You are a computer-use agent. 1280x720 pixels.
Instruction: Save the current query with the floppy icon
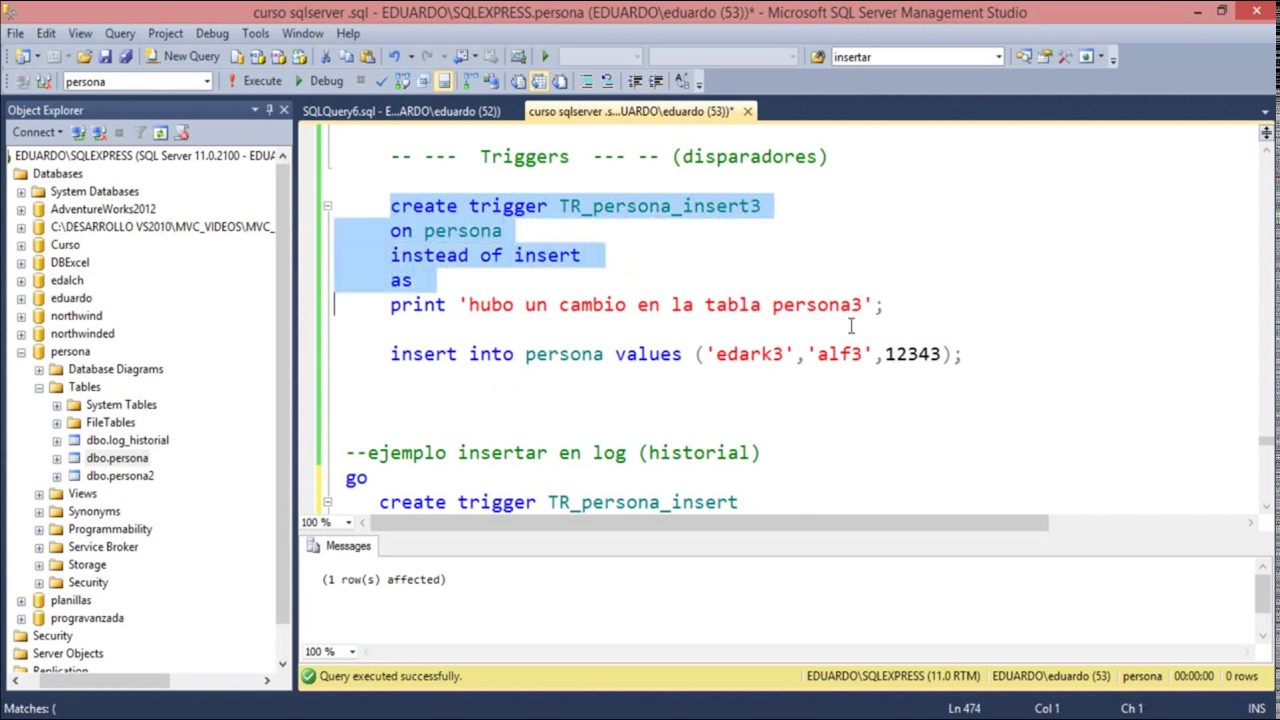[x=105, y=57]
